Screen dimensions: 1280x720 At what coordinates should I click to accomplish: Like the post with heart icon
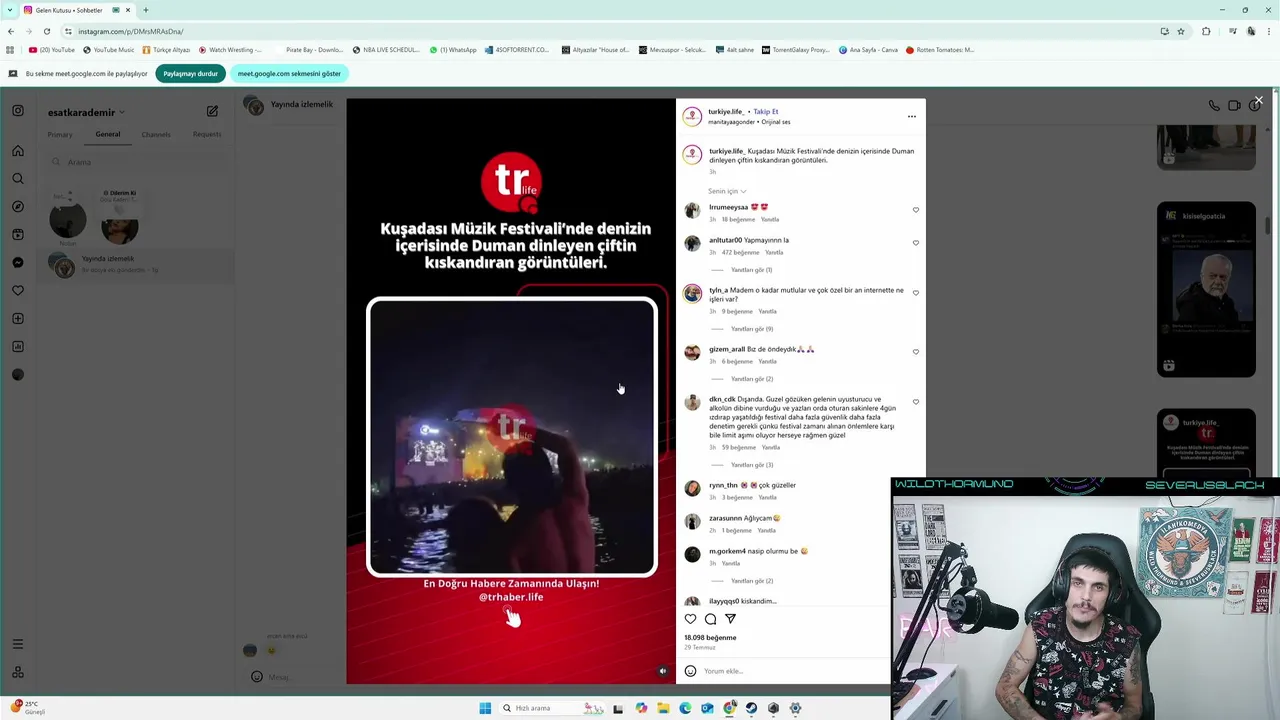coord(690,619)
